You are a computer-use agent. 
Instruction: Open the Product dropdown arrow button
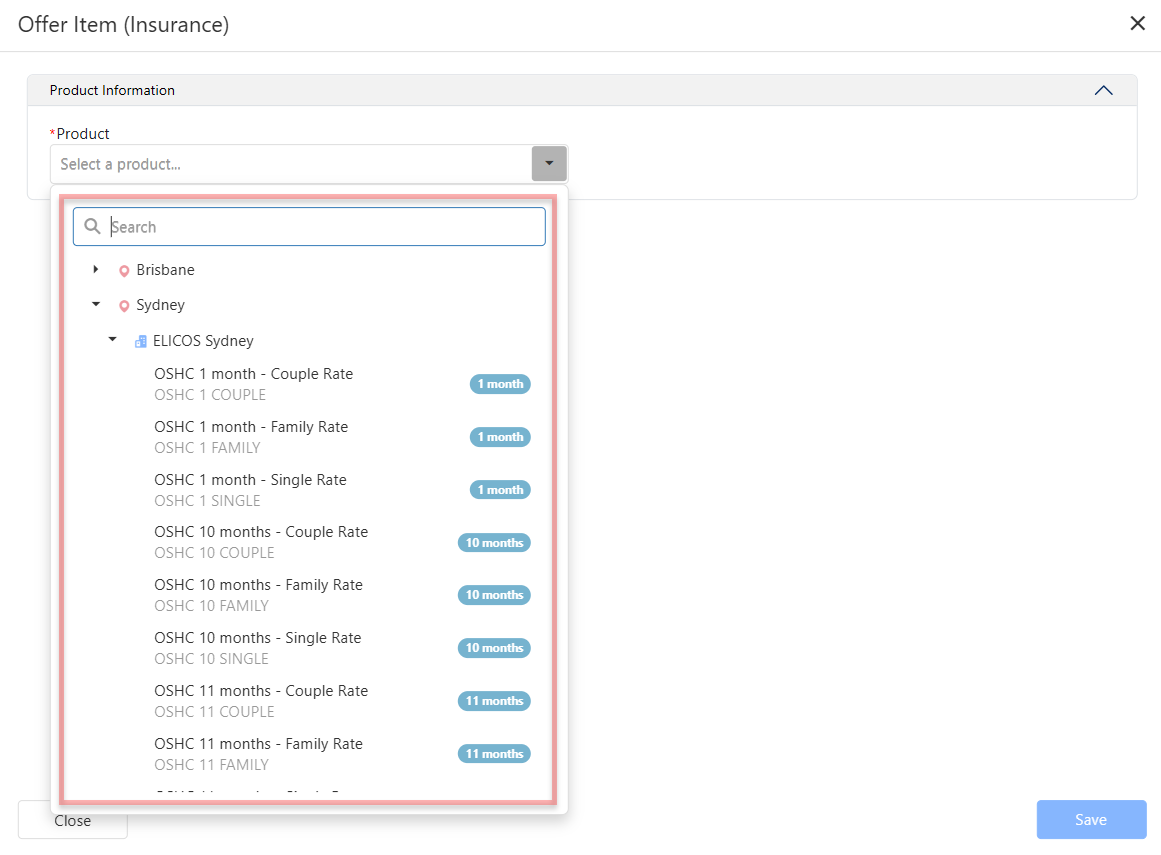point(549,164)
